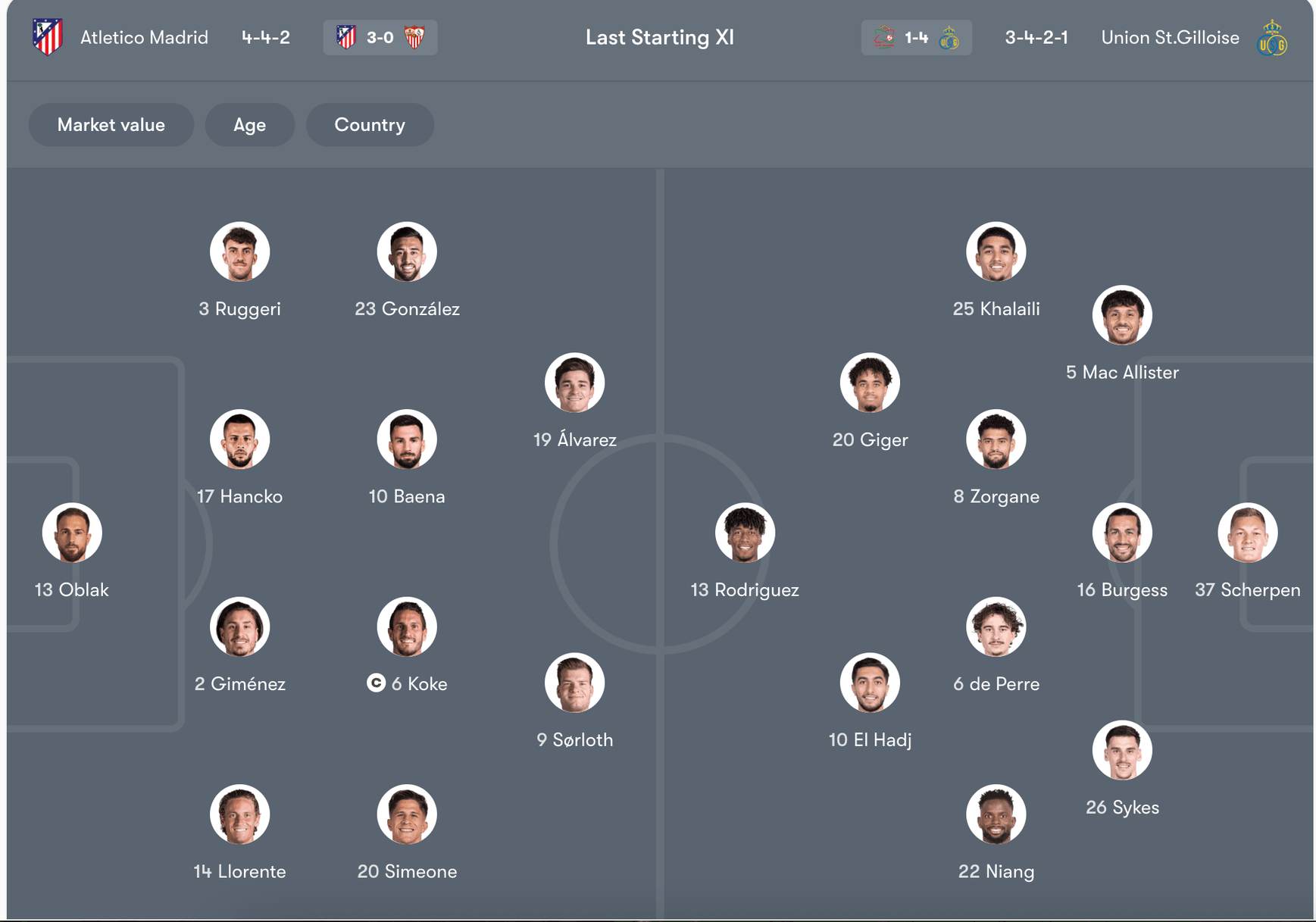The width and height of the screenshot is (1316, 922).
Task: Click goalkeeper Oblak's portrait
Action: point(71,533)
